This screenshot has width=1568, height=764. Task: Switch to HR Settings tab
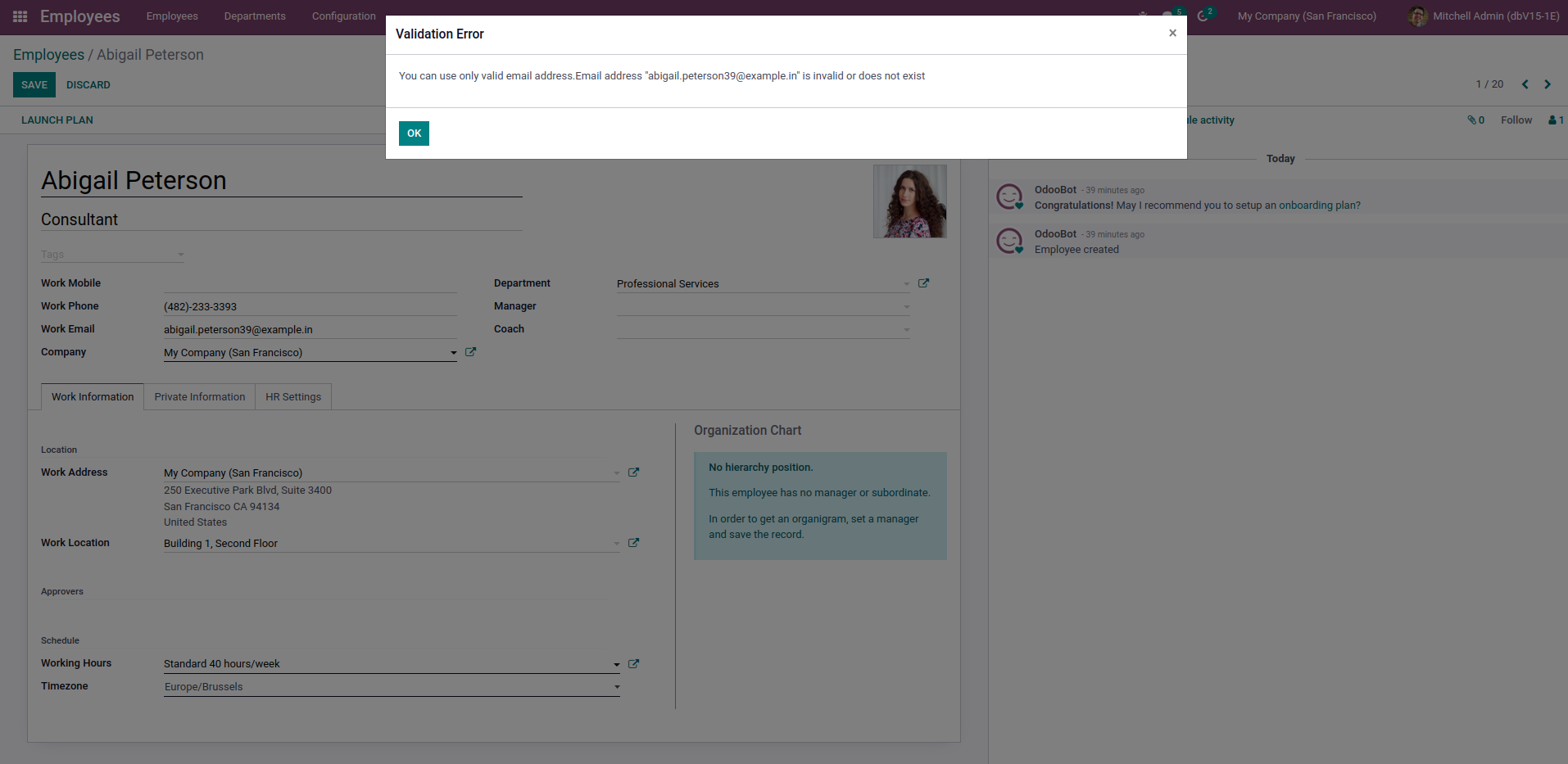click(293, 397)
